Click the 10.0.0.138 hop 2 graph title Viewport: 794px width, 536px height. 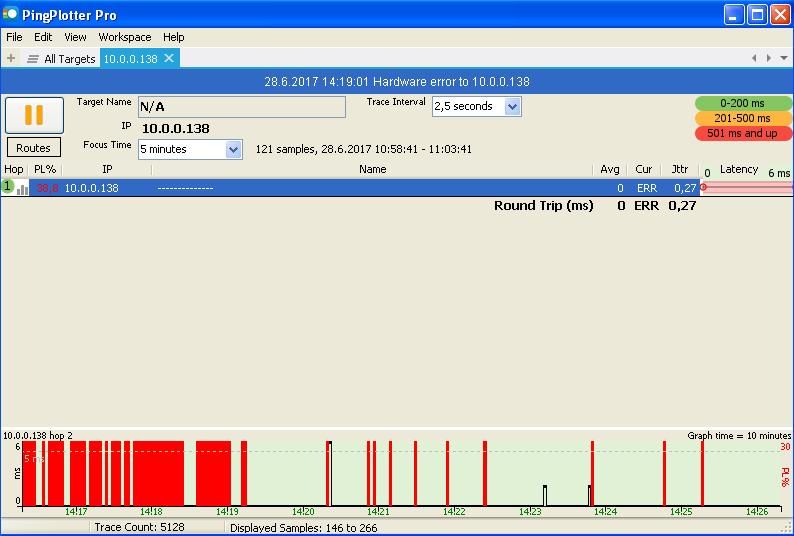coord(38,436)
